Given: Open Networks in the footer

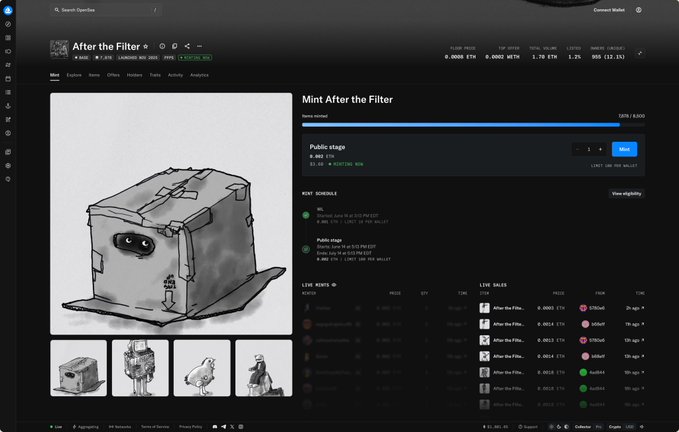Looking at the screenshot, I should 120,427.
